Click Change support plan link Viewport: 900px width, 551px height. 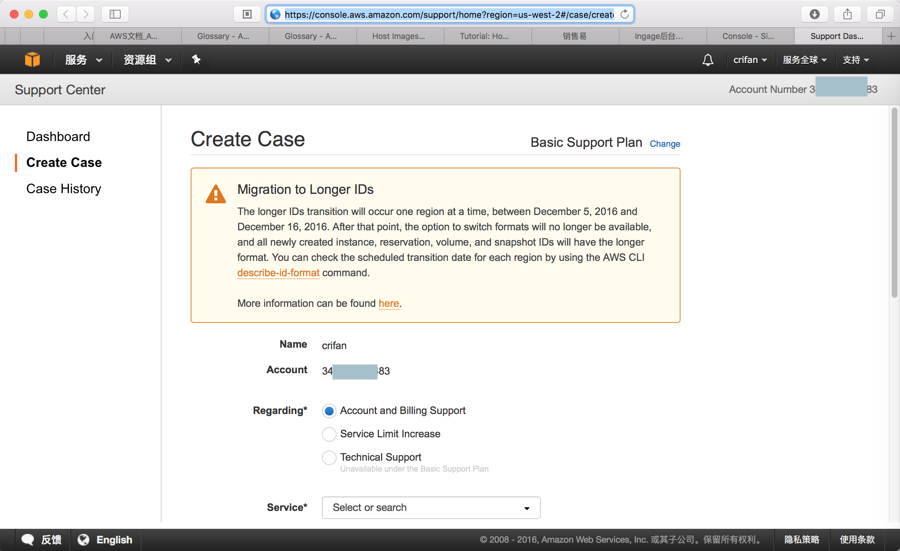pos(665,144)
